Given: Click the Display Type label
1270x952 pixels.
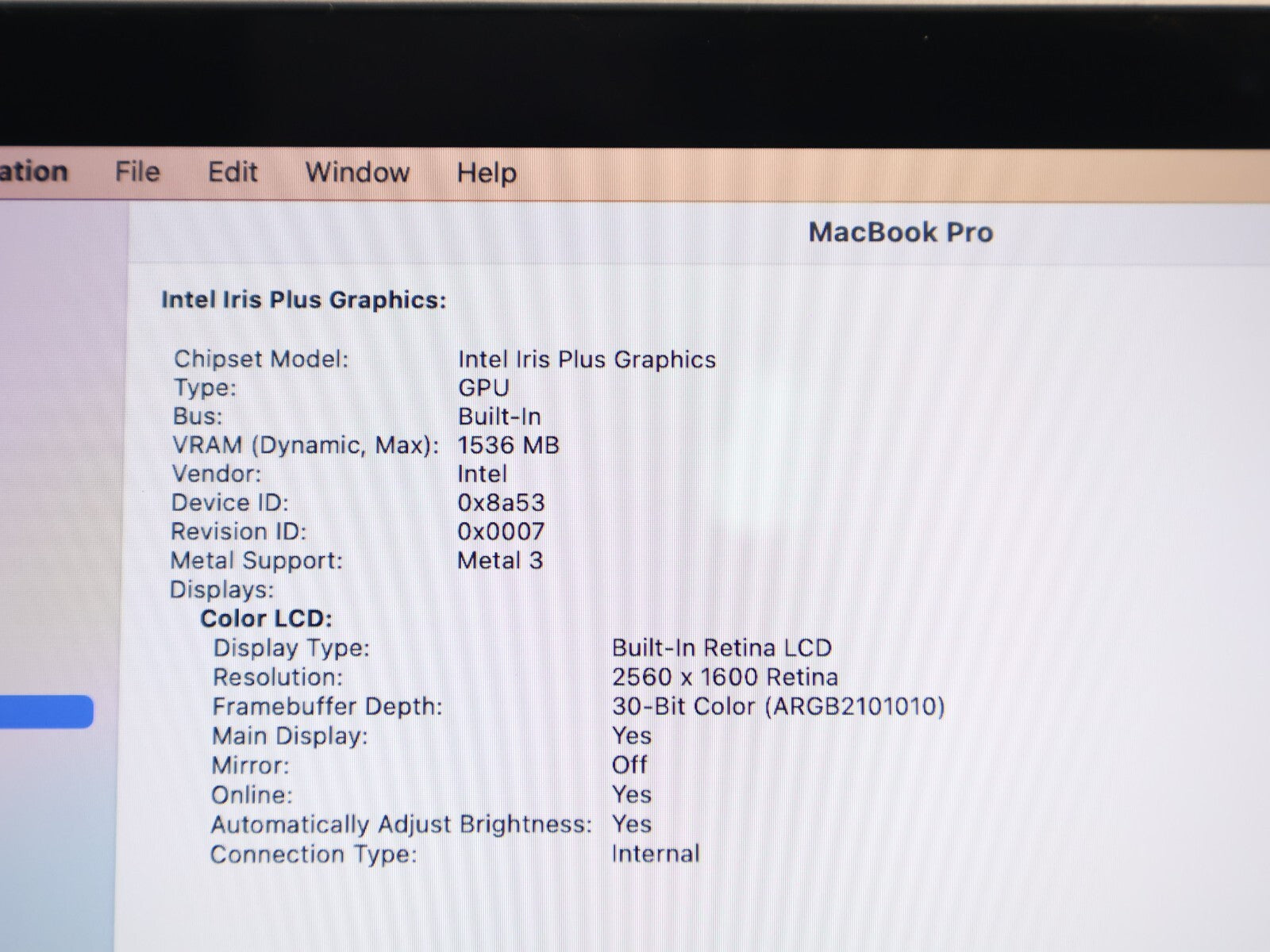Looking at the screenshot, I should point(291,649).
